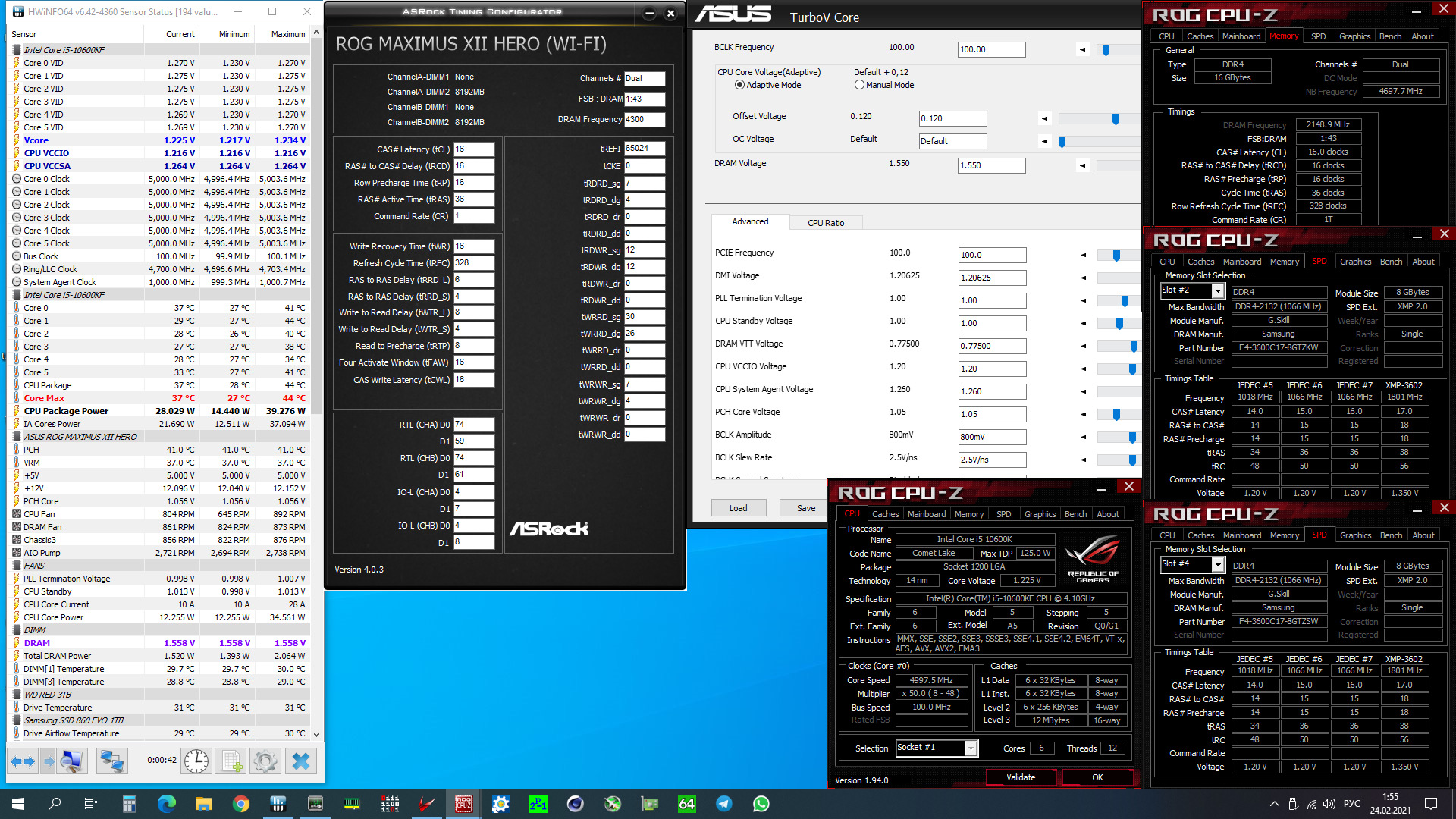Click Validate button in CPU-Z
Image resolution: width=1456 pixels, height=819 pixels.
pyautogui.click(x=1020, y=777)
